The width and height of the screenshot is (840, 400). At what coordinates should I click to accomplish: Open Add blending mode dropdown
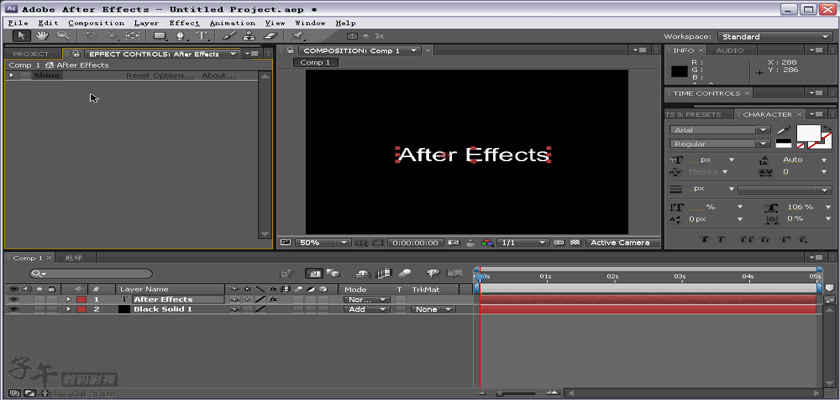pyautogui.click(x=366, y=309)
